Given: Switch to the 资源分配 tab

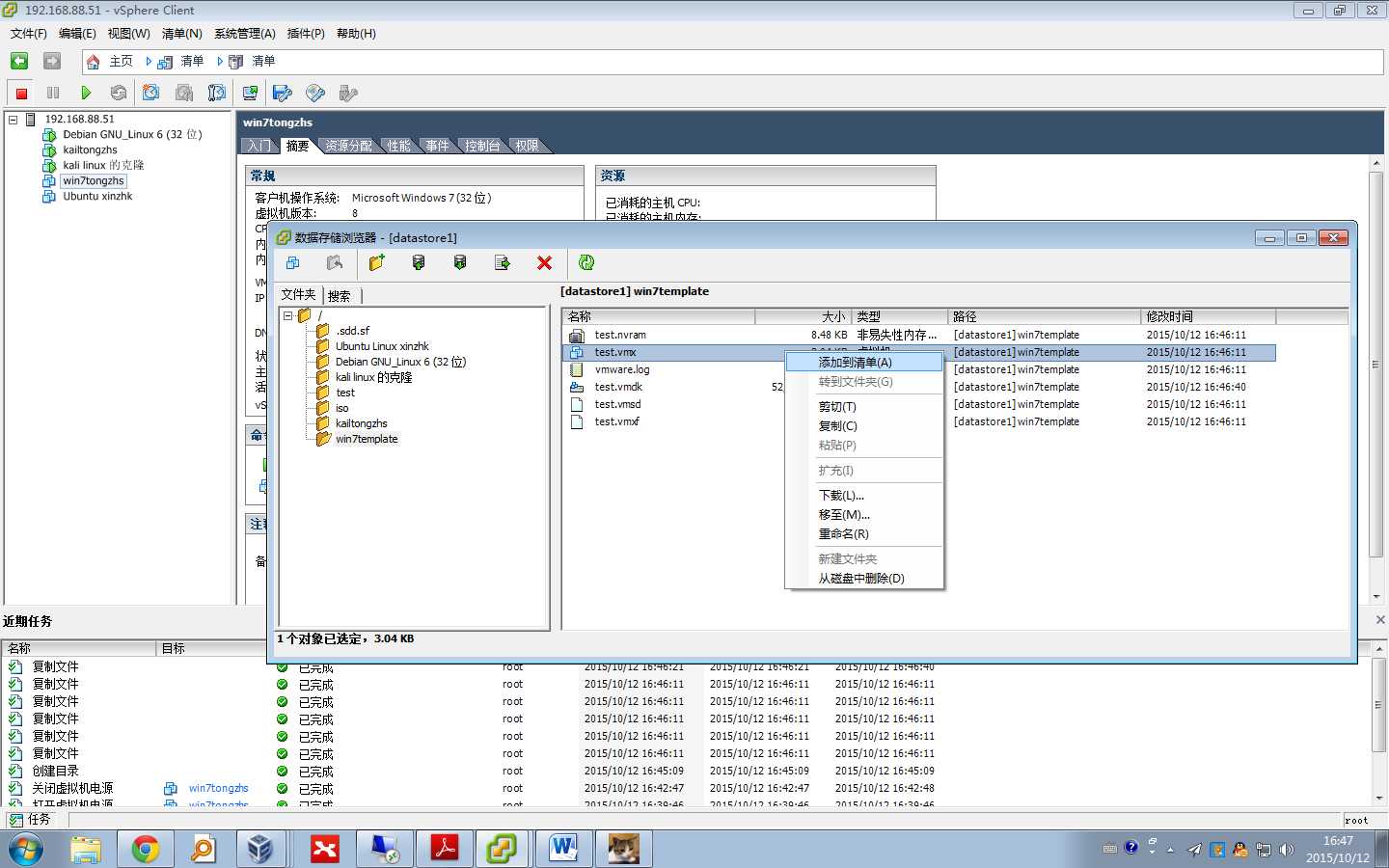Looking at the screenshot, I should (348, 146).
